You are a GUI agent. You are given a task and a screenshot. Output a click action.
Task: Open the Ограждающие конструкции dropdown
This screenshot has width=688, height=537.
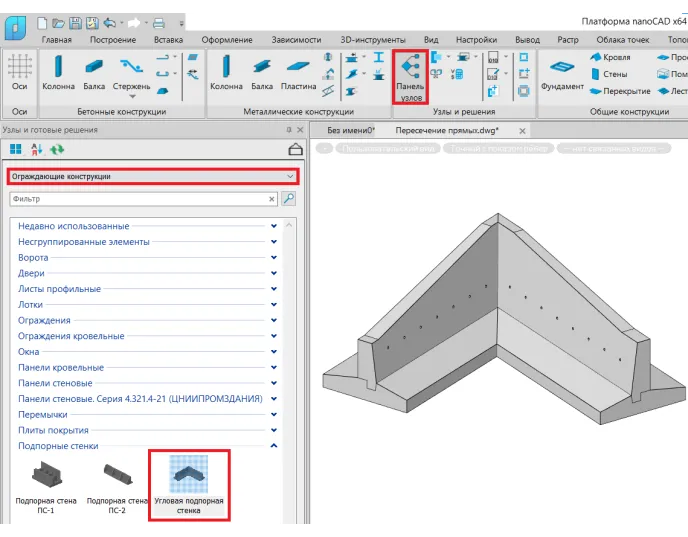[x=153, y=176]
